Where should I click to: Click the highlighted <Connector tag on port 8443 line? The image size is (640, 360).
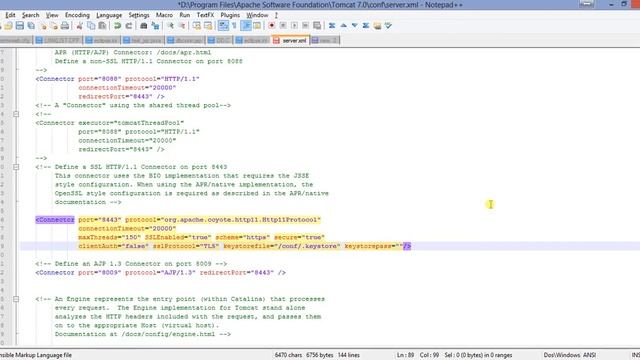55,220
